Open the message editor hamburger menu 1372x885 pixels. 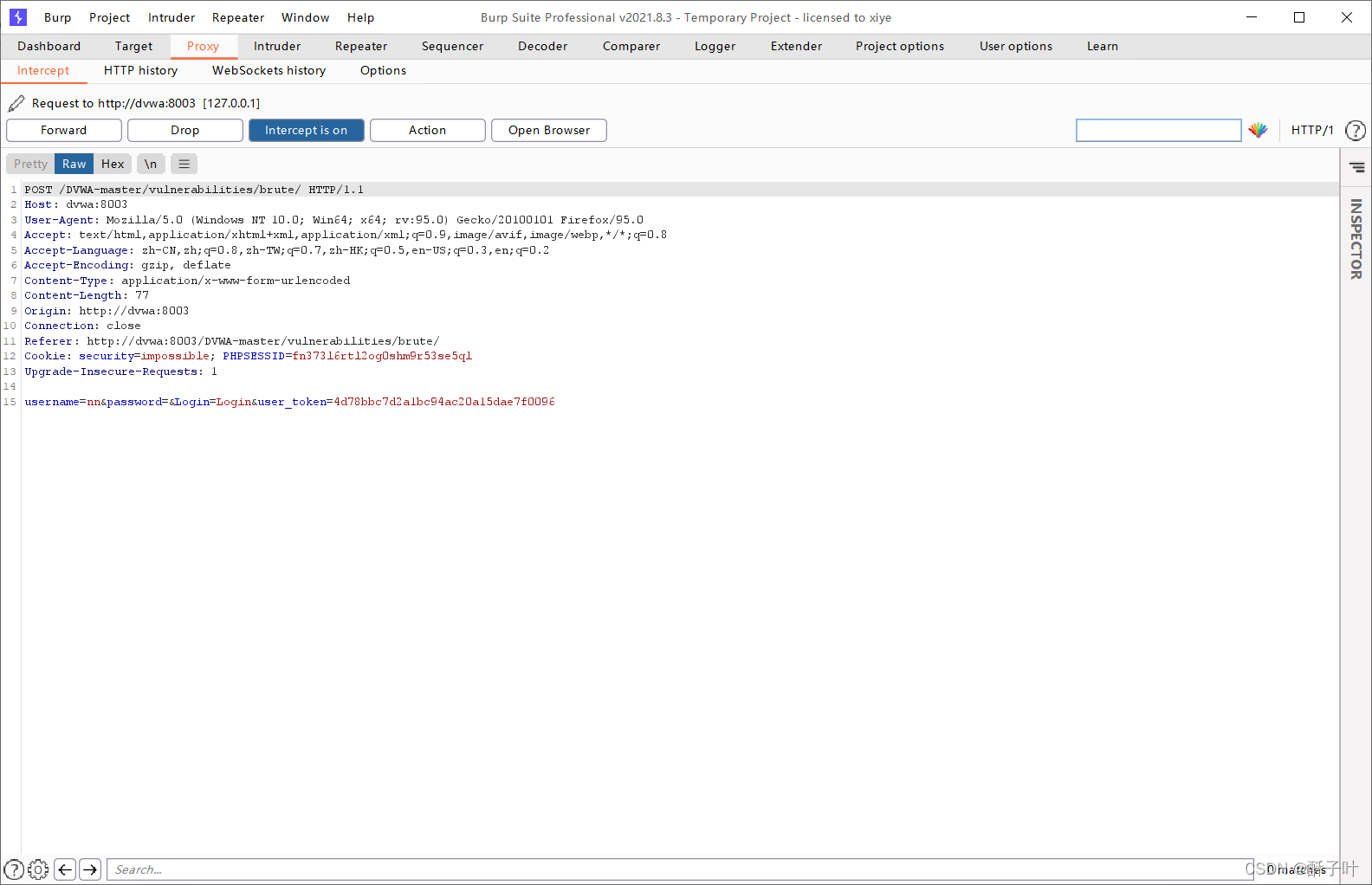(x=184, y=164)
